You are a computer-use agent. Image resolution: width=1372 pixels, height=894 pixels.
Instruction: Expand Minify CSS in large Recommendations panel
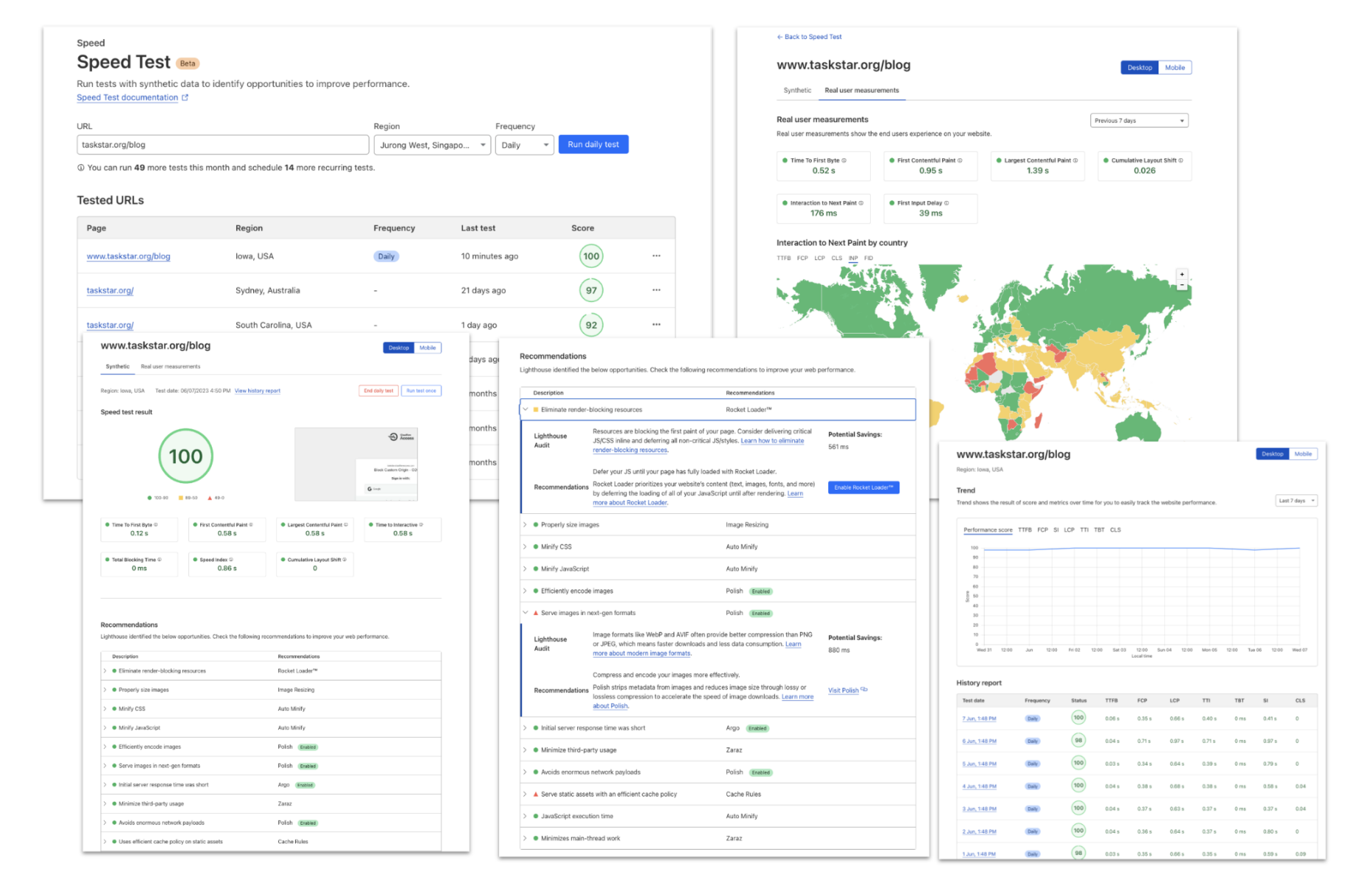(526, 547)
